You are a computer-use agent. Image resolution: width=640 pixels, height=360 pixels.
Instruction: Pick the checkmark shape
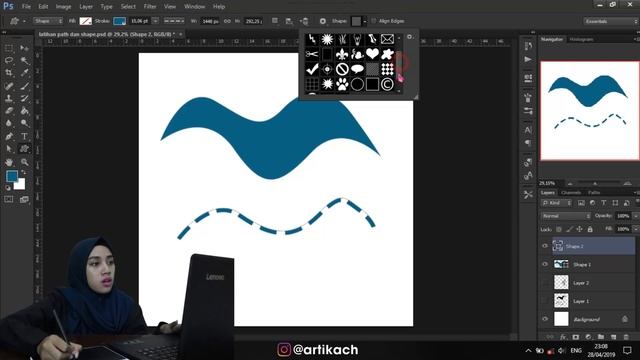click(312, 69)
